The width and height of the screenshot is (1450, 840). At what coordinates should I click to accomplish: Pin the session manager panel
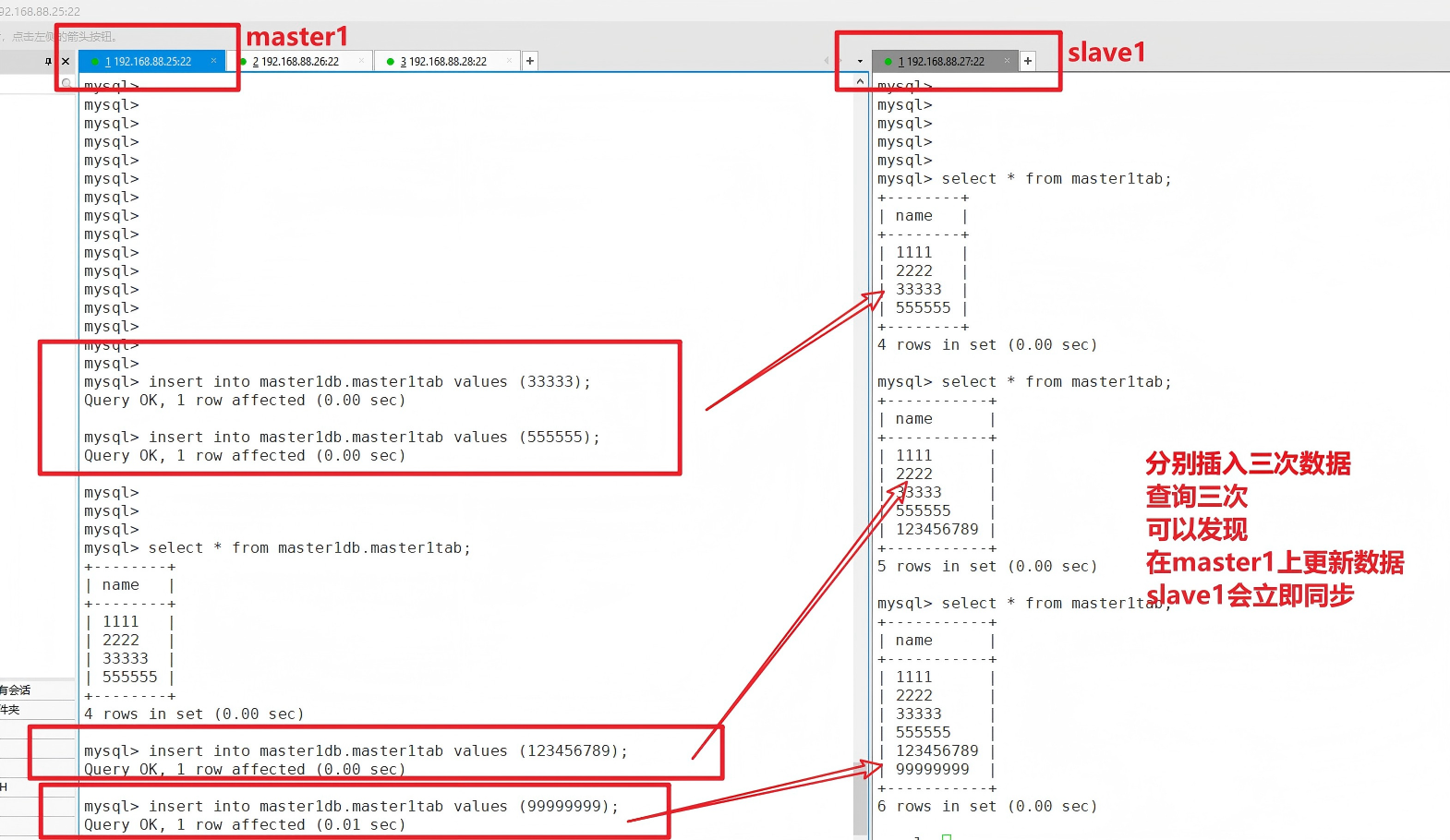coord(48,62)
